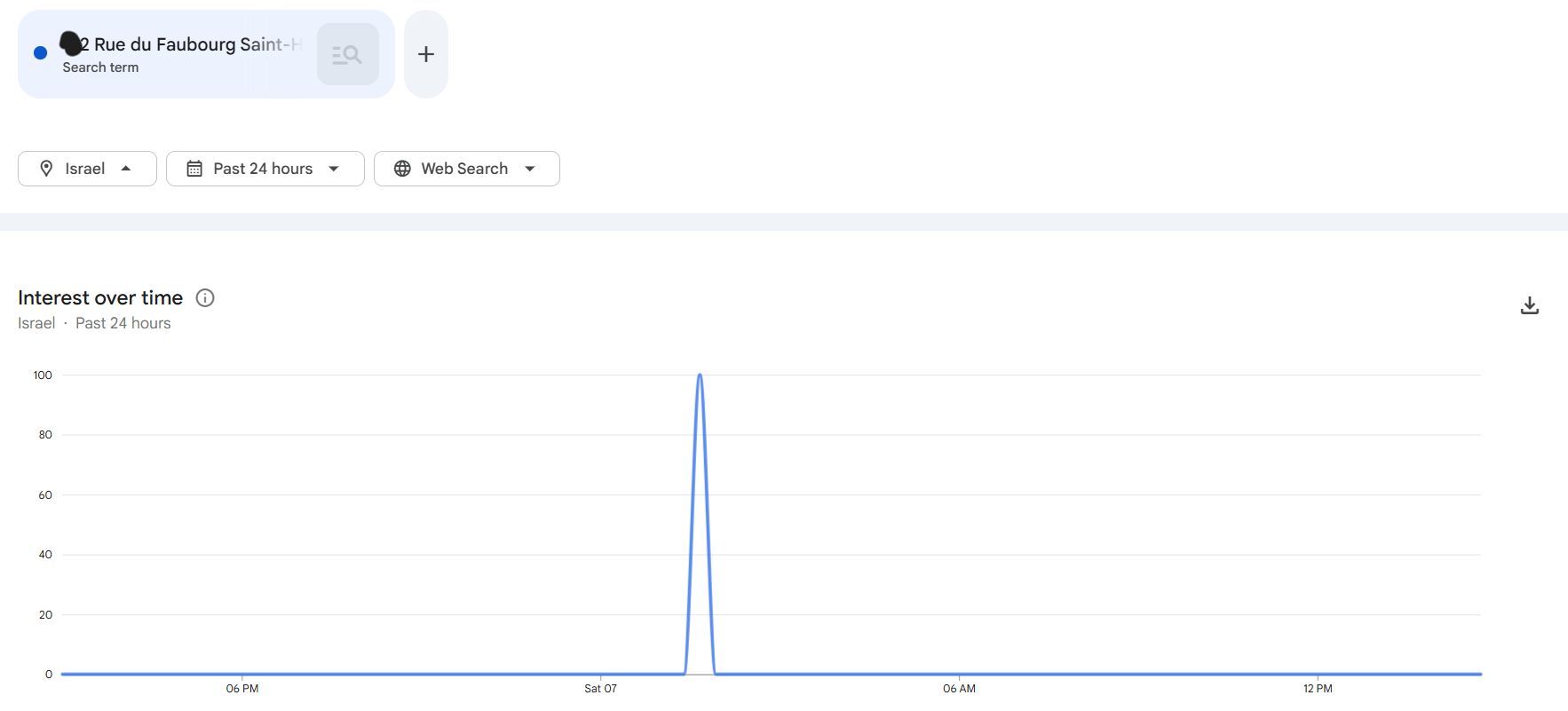This screenshot has width=1568, height=711.
Task: Expand the Web Search type dropdown arrow
Action: 530,169
